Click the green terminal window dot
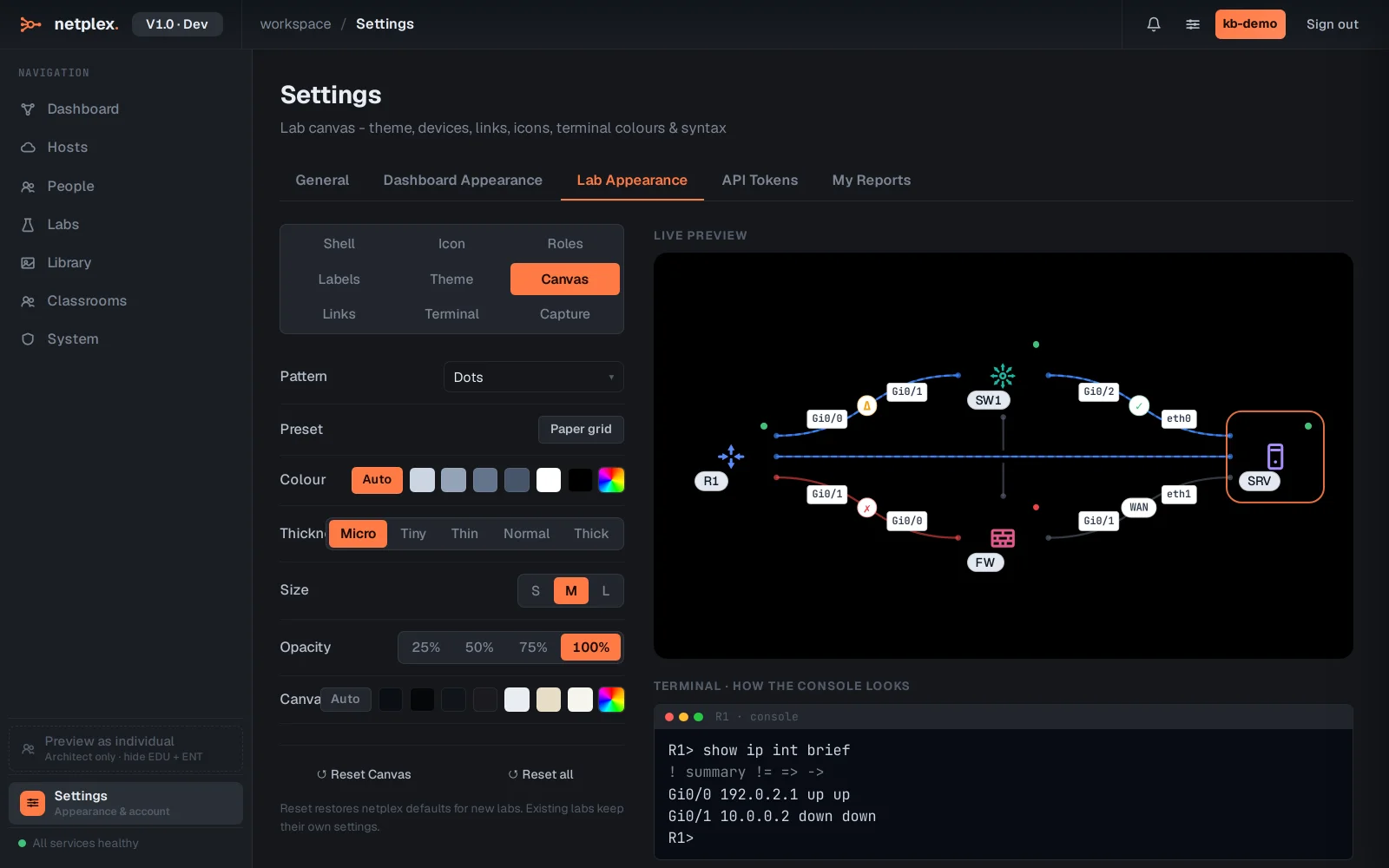Screen dimensions: 1389x868 pos(698,717)
